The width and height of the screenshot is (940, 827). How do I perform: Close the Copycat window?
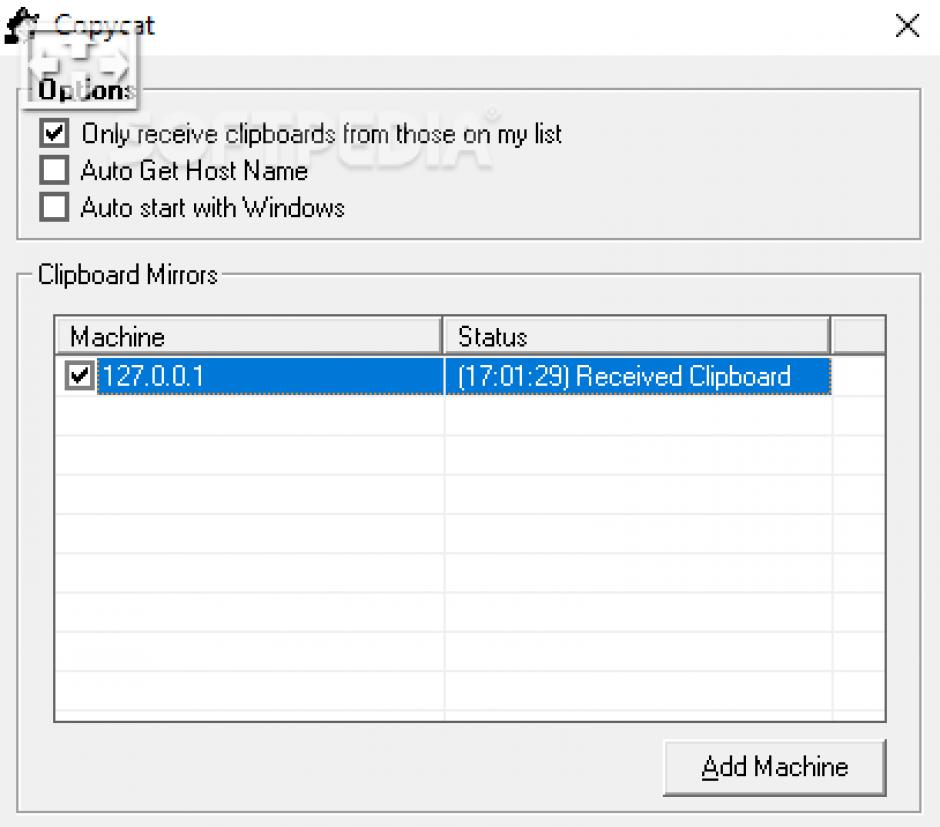click(x=906, y=26)
